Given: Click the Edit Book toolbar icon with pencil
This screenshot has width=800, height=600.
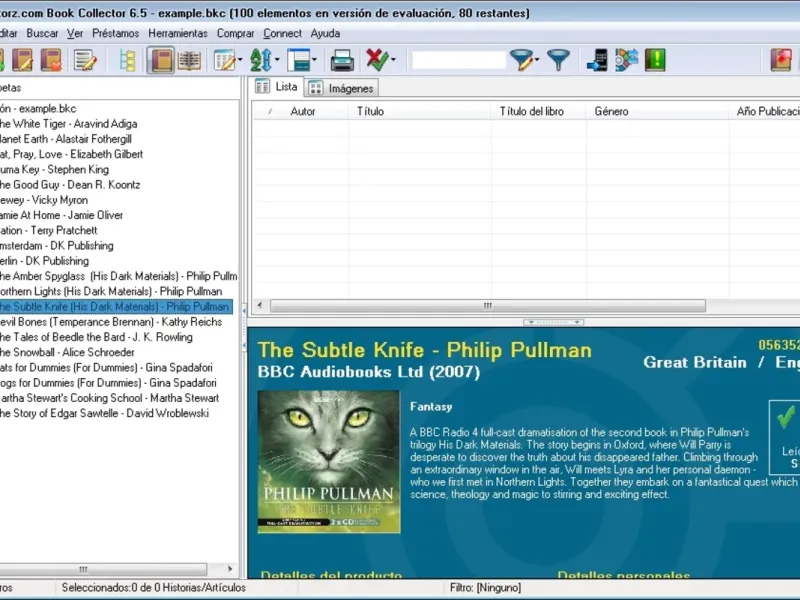Looking at the screenshot, I should (x=22, y=60).
